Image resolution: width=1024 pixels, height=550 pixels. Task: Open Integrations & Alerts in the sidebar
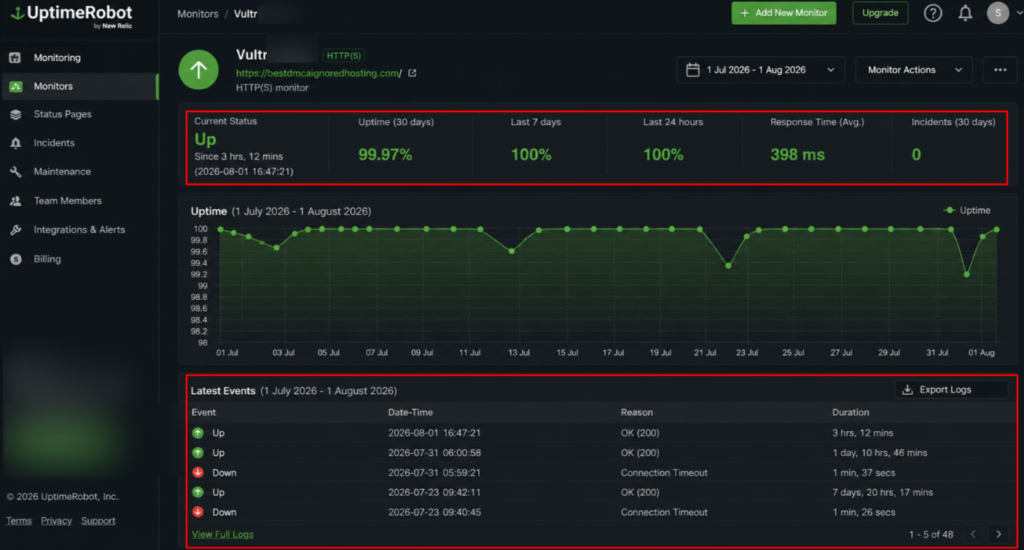coord(79,230)
